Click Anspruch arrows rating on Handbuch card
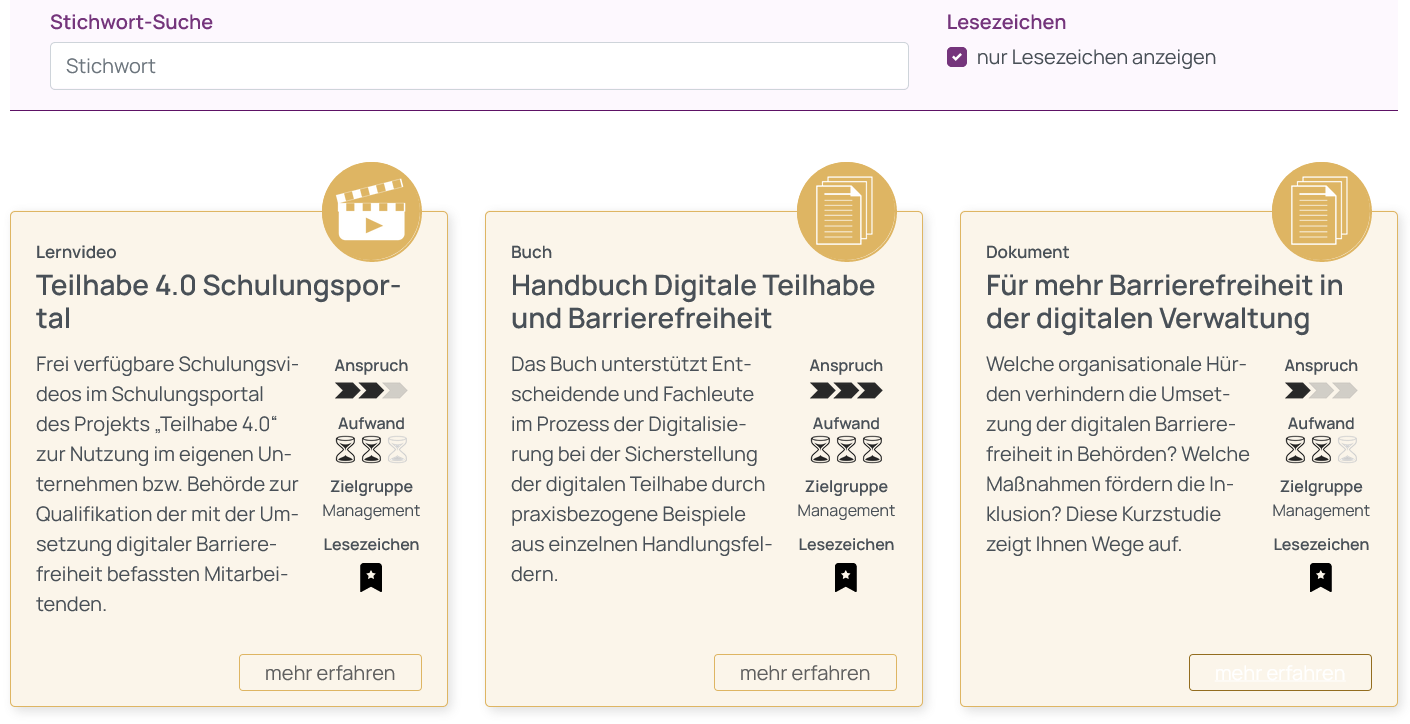This screenshot has height=724, width=1410. pos(846,390)
